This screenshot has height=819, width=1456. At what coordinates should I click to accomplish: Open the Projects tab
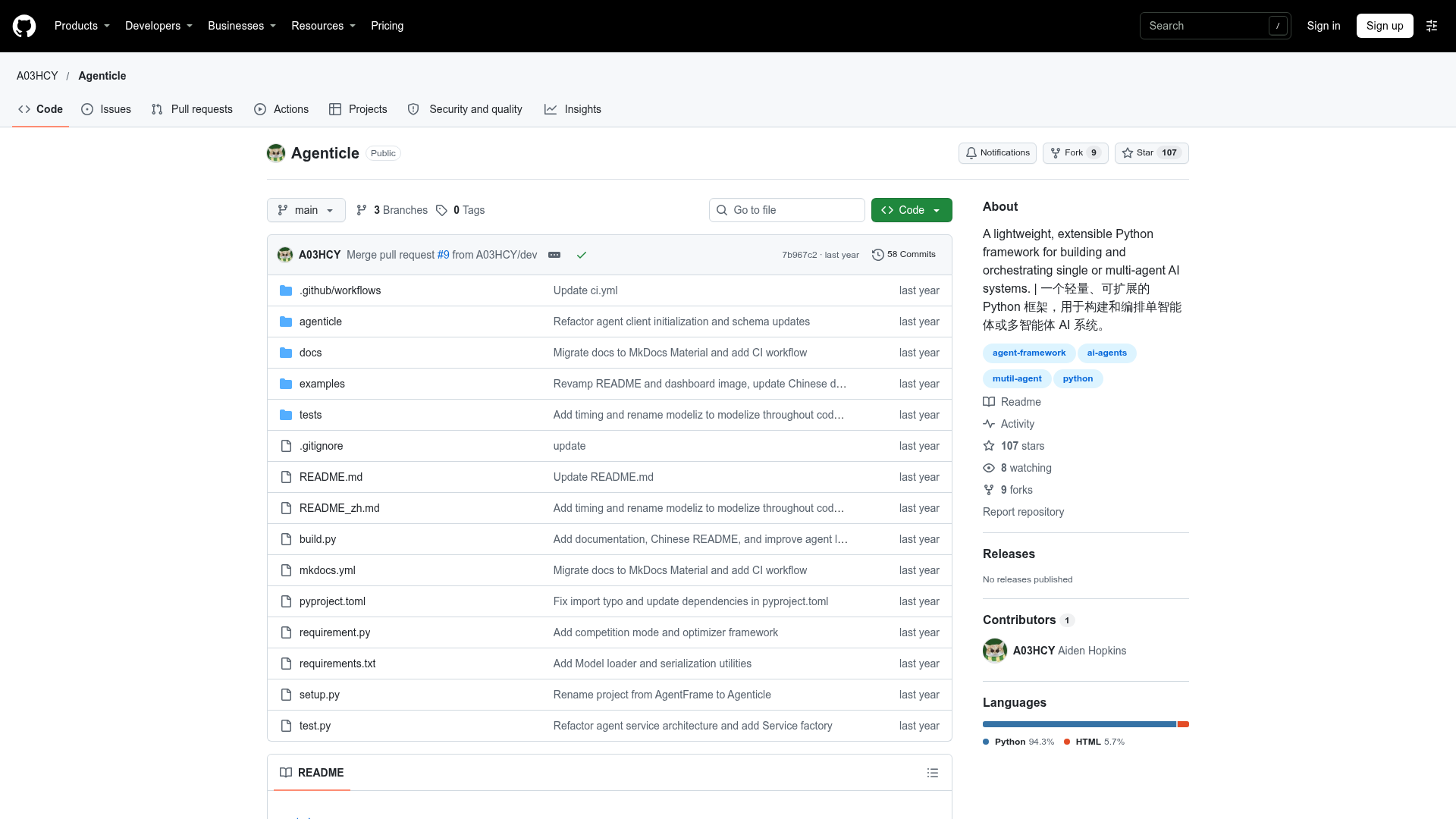click(x=358, y=109)
